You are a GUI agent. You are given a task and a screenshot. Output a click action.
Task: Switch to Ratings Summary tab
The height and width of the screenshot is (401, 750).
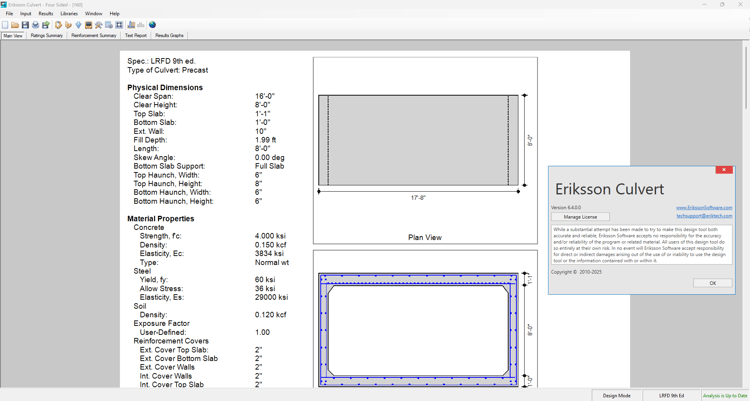pos(47,35)
